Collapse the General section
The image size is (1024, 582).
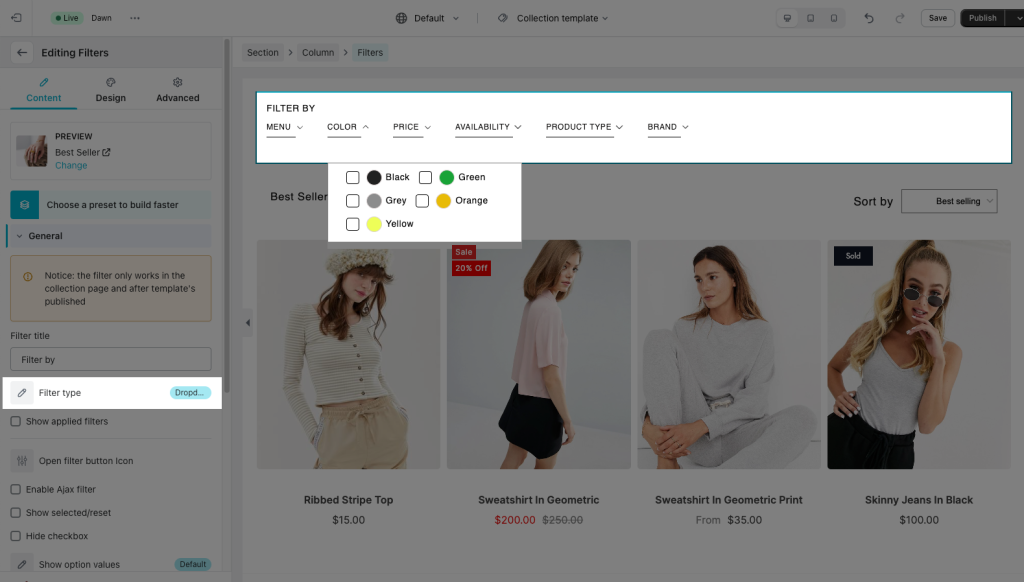pos(110,236)
